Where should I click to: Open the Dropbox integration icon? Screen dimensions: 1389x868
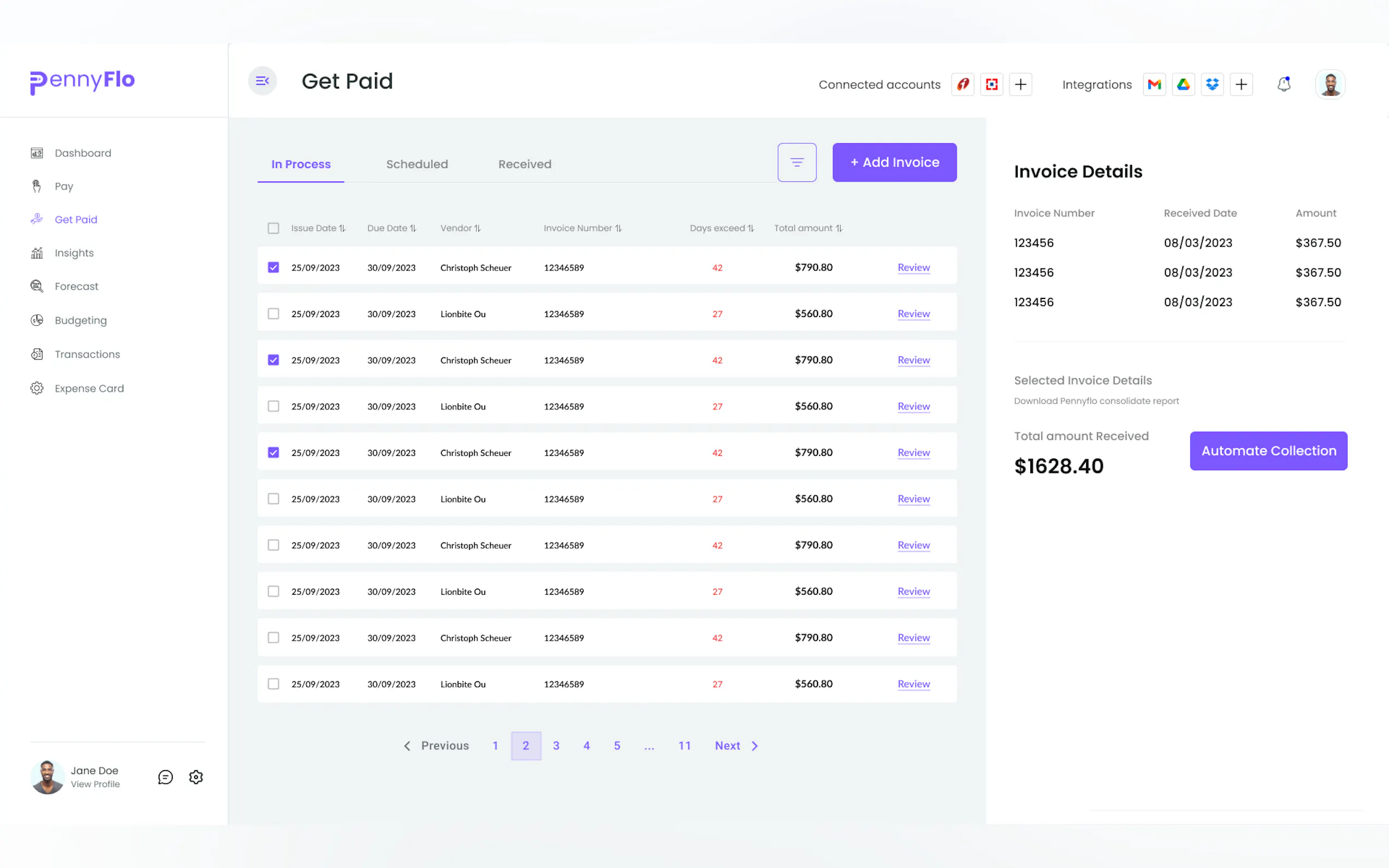(1212, 84)
